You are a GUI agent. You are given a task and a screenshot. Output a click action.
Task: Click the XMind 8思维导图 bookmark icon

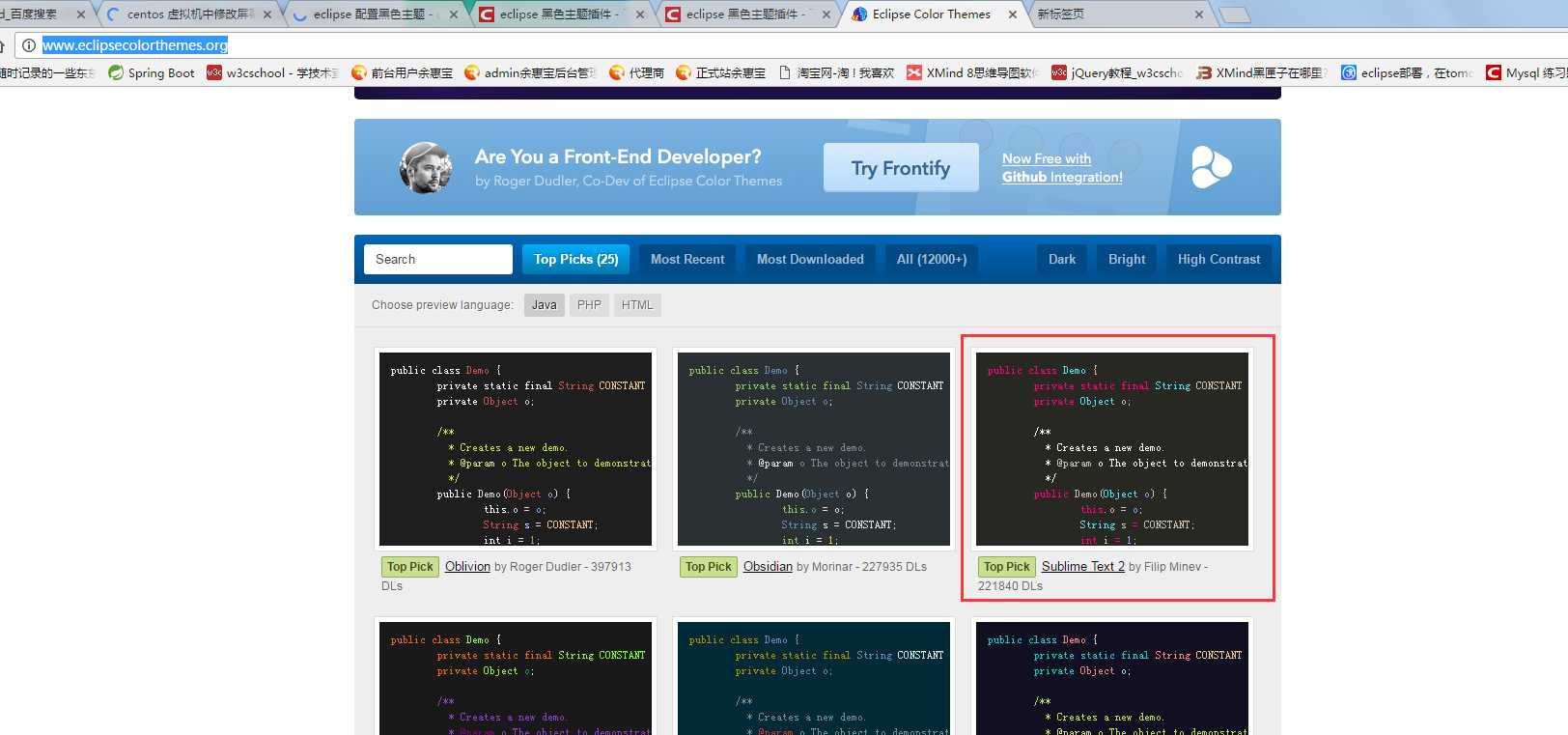(x=914, y=72)
